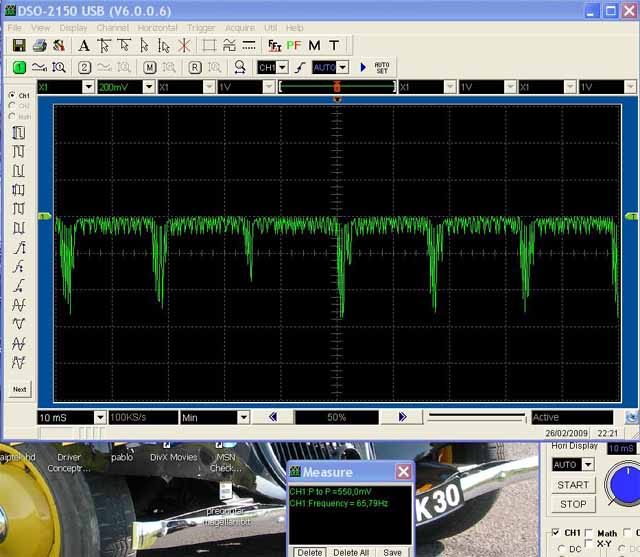The height and width of the screenshot is (557, 640).
Task: Click the PF pass/fail toolbar icon
Action: coord(294,46)
